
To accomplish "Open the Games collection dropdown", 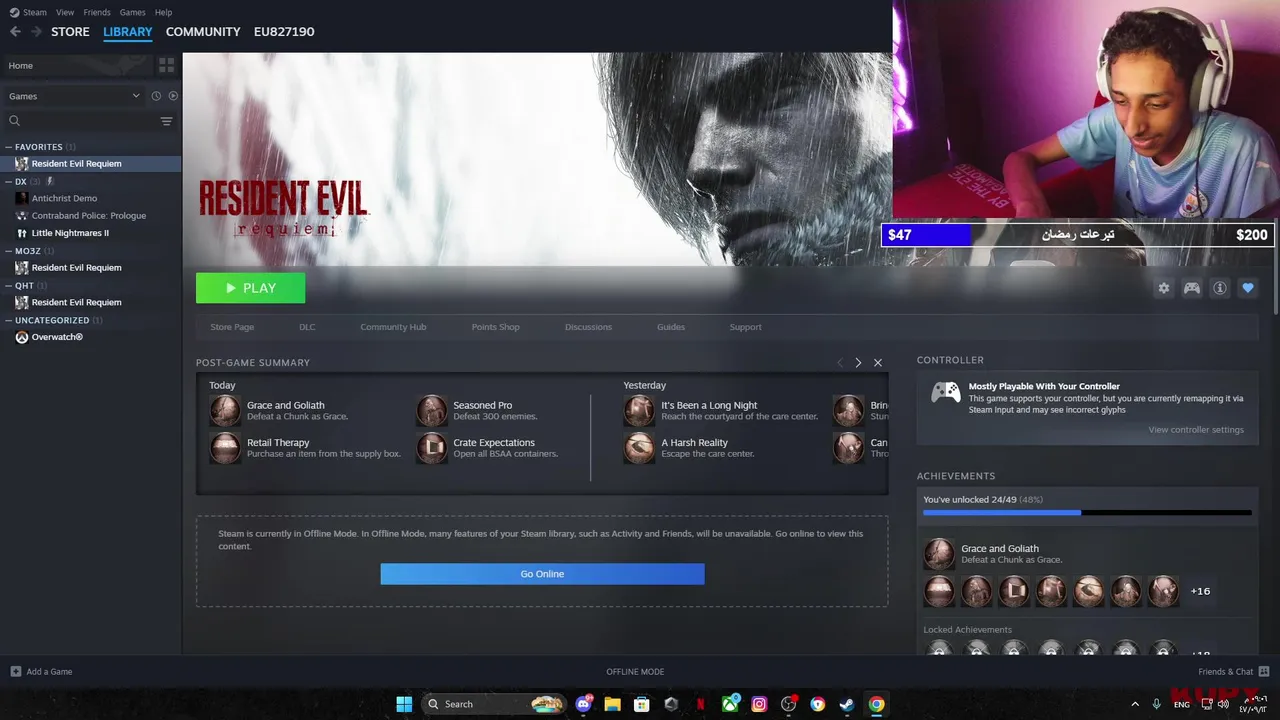I will point(73,96).
